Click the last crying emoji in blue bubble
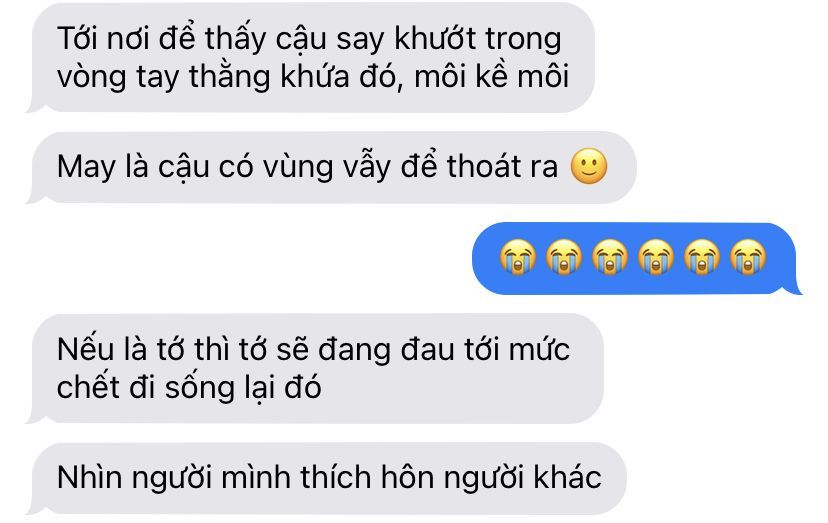 coord(748,257)
